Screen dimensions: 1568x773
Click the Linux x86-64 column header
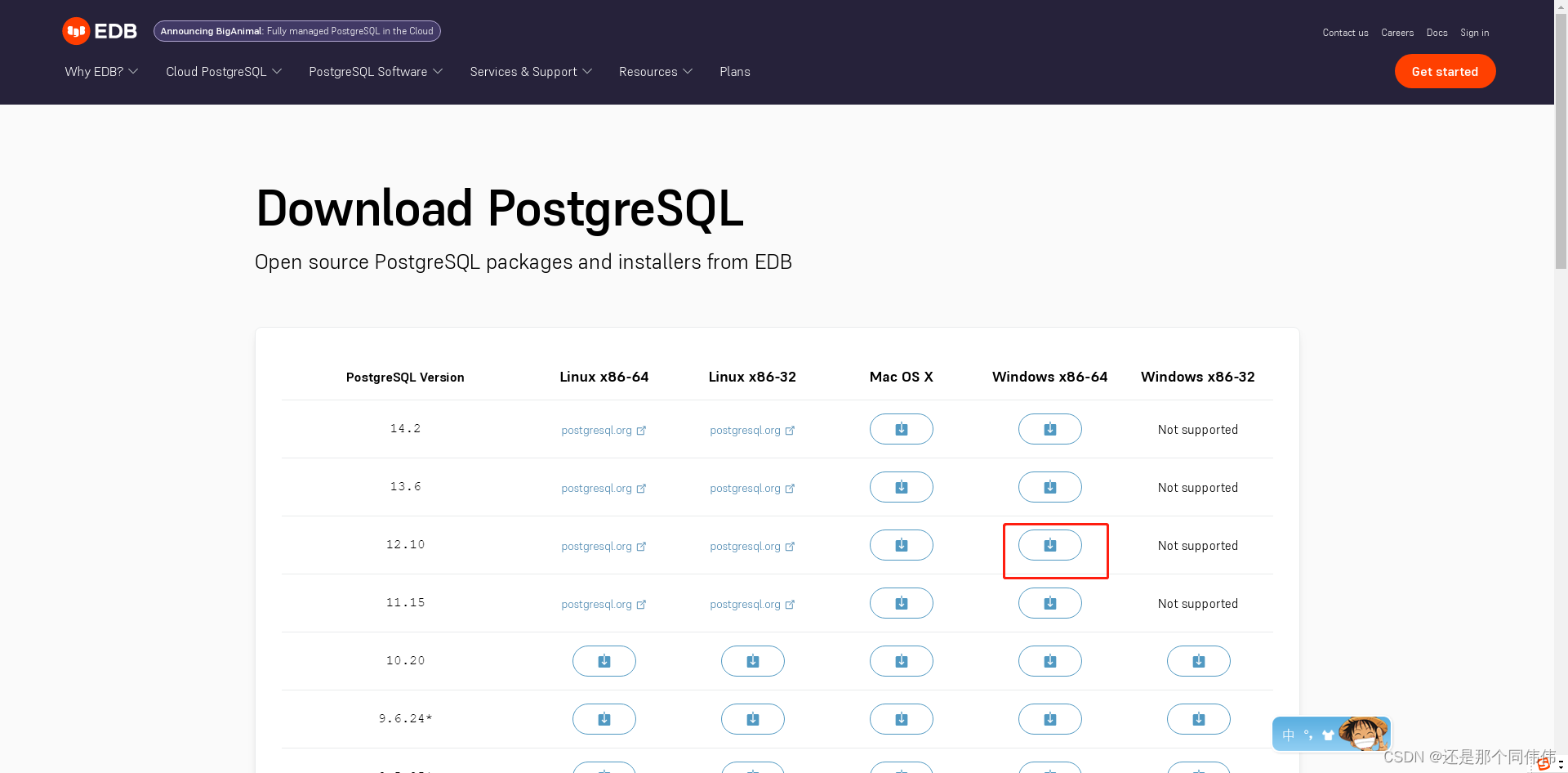[604, 377]
